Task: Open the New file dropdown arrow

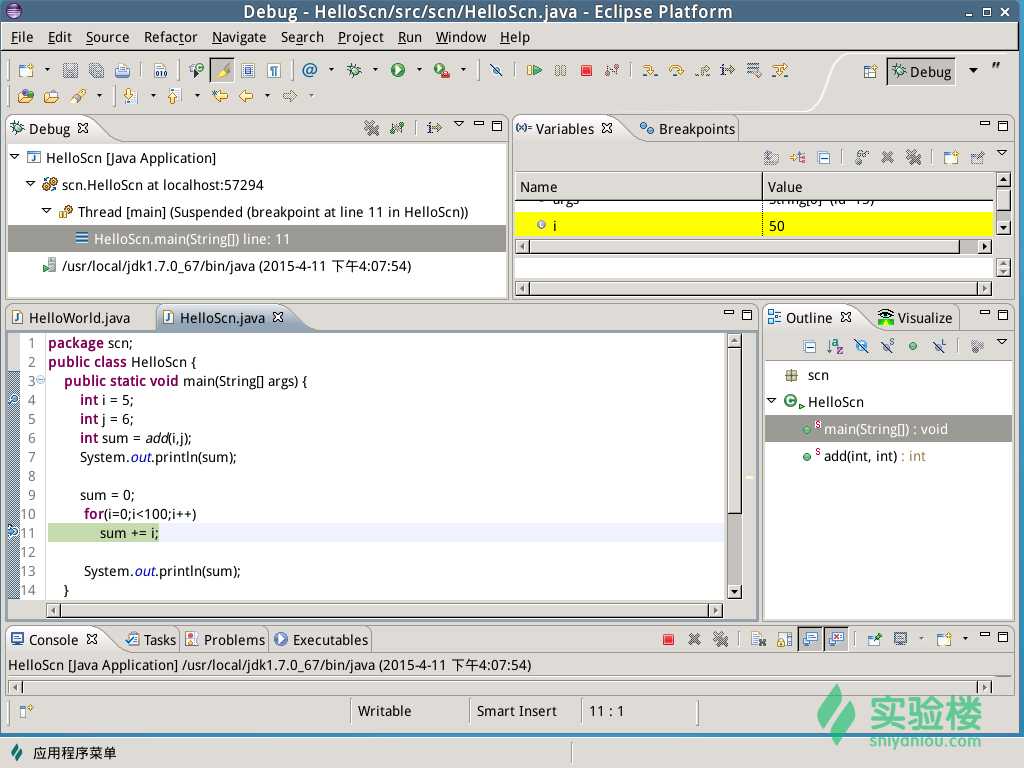Action: (x=47, y=70)
